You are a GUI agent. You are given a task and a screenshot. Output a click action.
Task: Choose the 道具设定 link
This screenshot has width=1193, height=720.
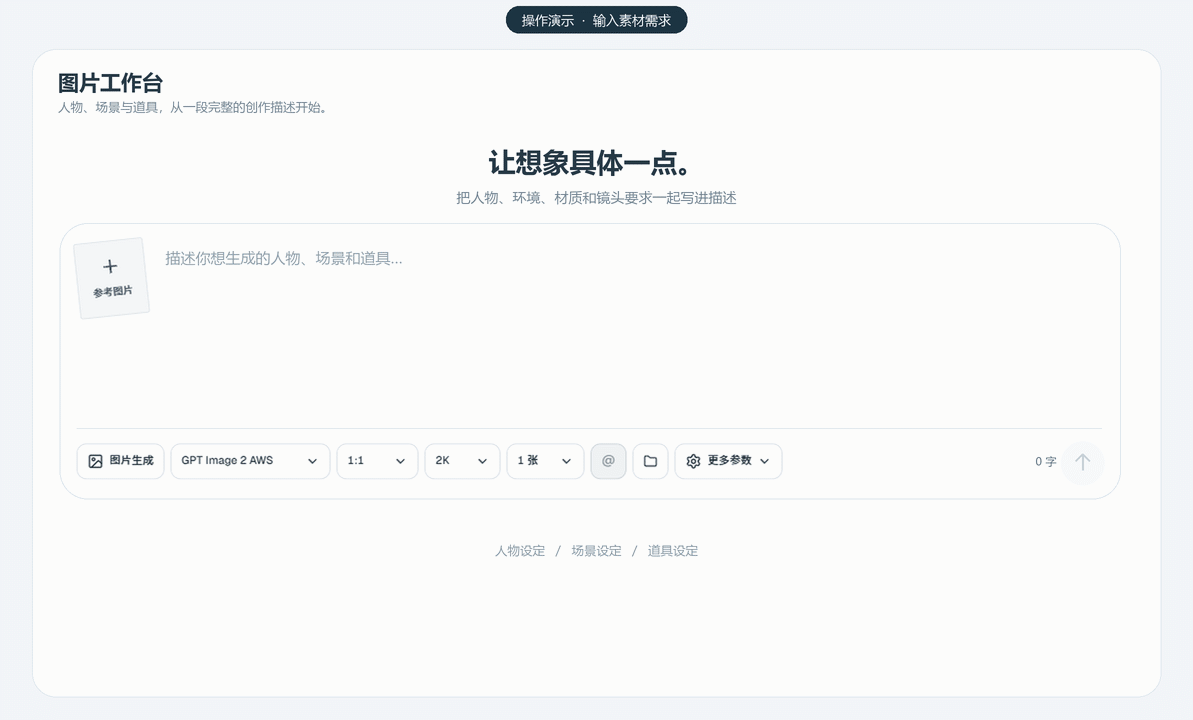pyautogui.click(x=673, y=551)
